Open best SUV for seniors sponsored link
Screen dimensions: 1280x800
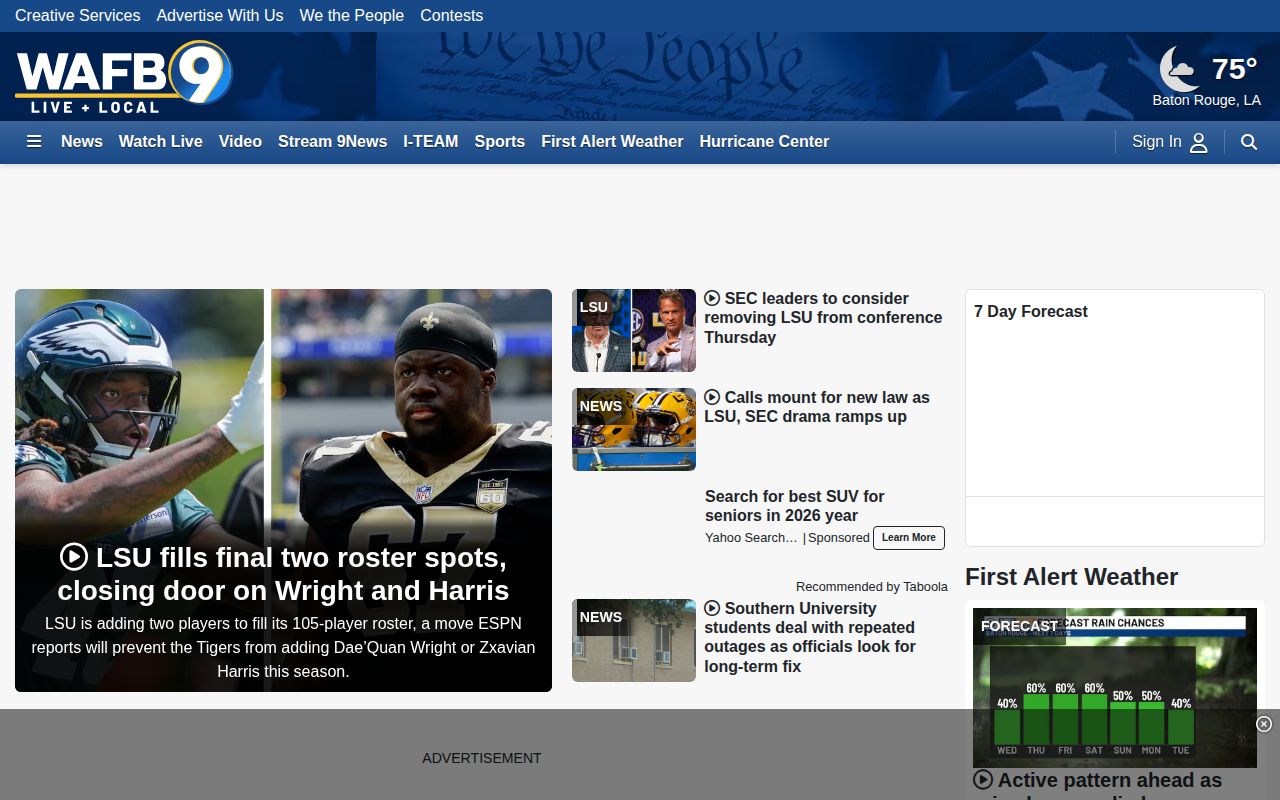coord(795,506)
